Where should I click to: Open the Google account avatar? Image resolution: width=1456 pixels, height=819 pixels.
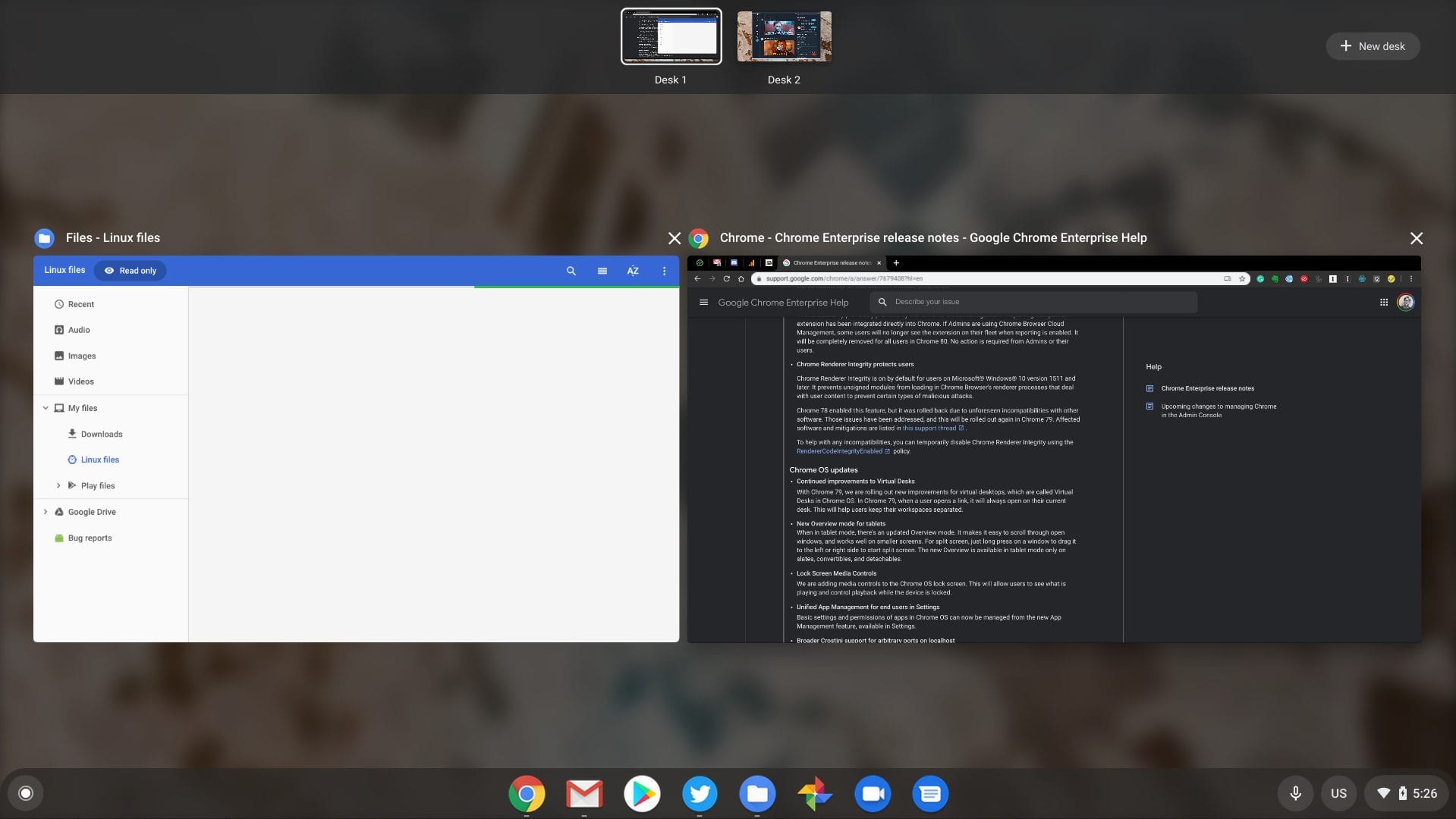coord(1405,302)
